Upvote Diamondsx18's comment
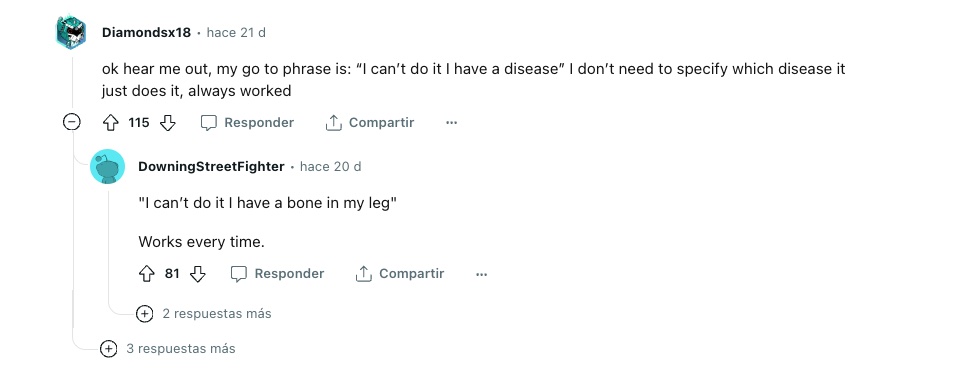 click(111, 123)
